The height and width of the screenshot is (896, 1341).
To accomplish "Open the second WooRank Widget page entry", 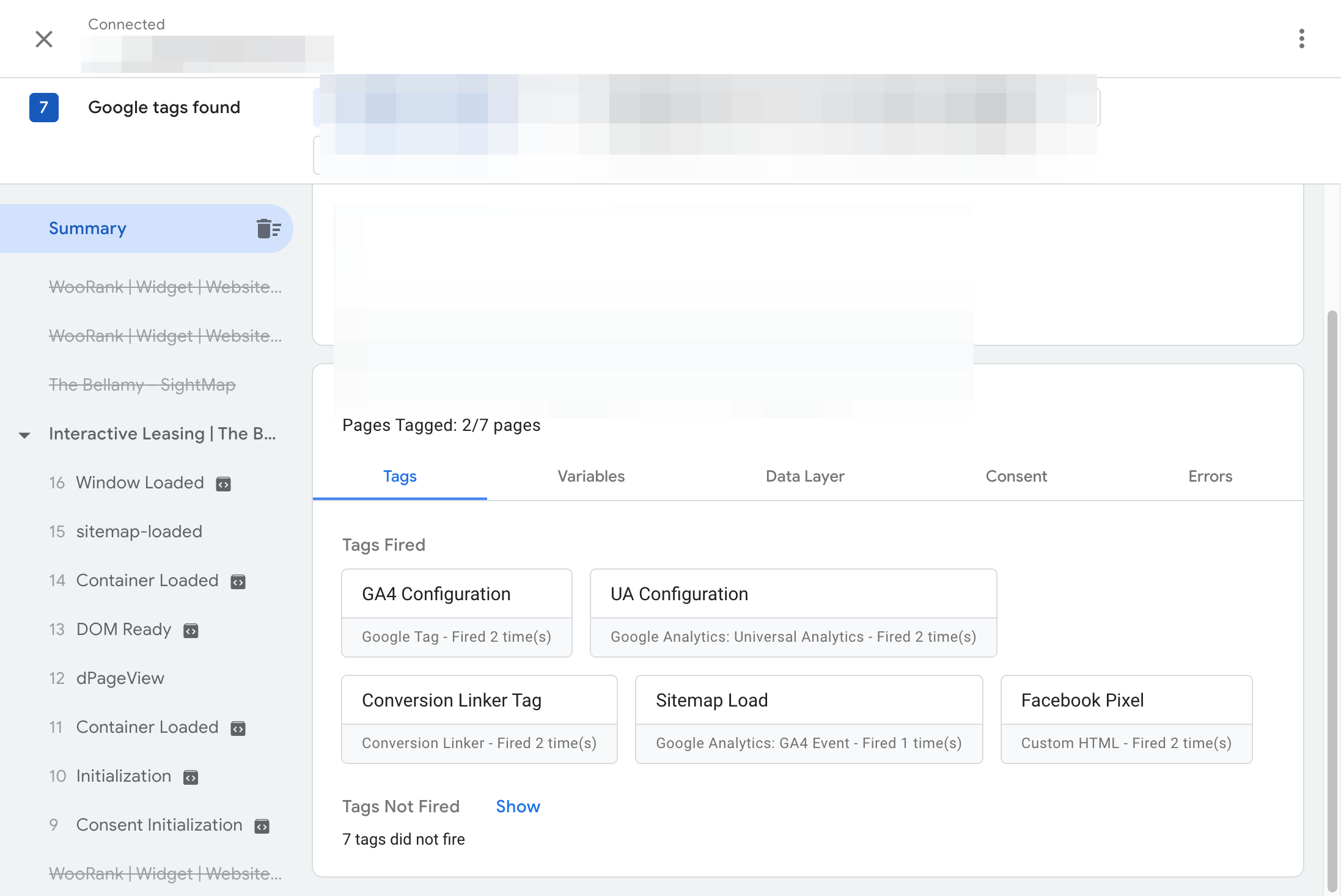I will point(165,336).
